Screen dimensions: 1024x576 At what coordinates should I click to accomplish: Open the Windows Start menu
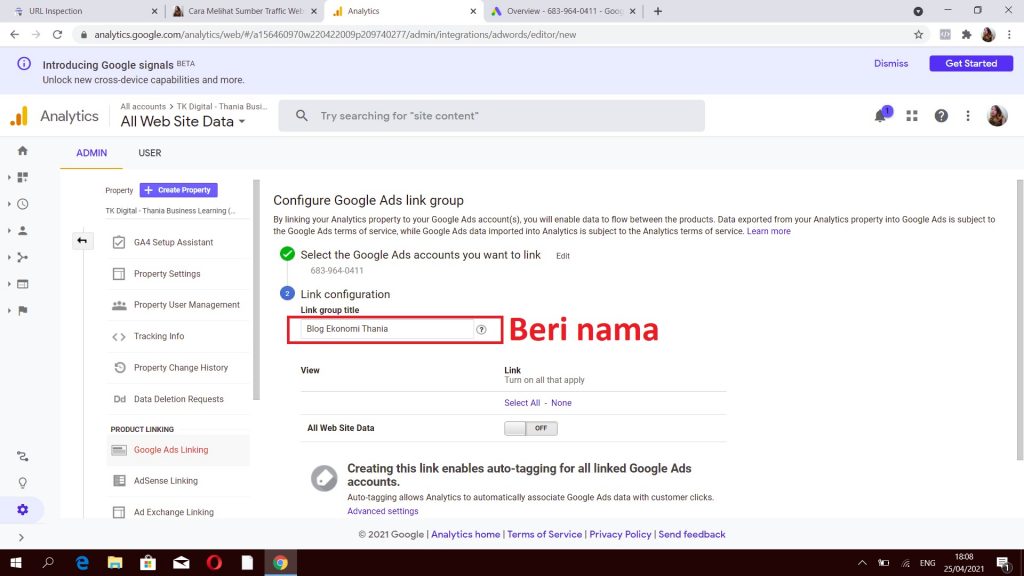tap(16, 562)
